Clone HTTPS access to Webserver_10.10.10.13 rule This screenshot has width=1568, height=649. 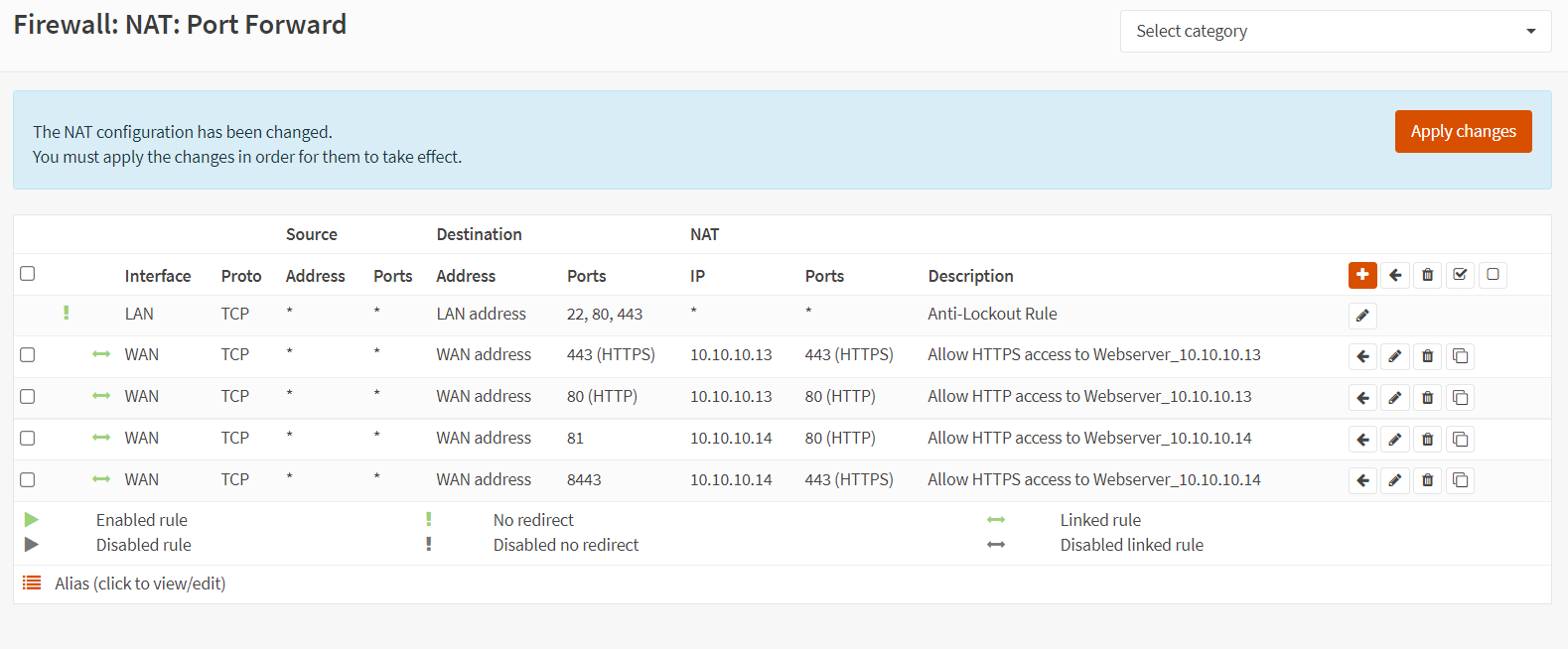[1460, 356]
